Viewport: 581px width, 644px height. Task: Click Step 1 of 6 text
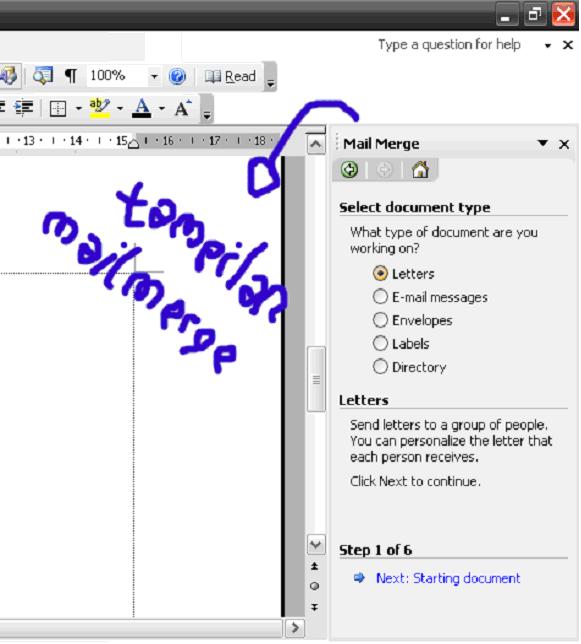coord(375,550)
